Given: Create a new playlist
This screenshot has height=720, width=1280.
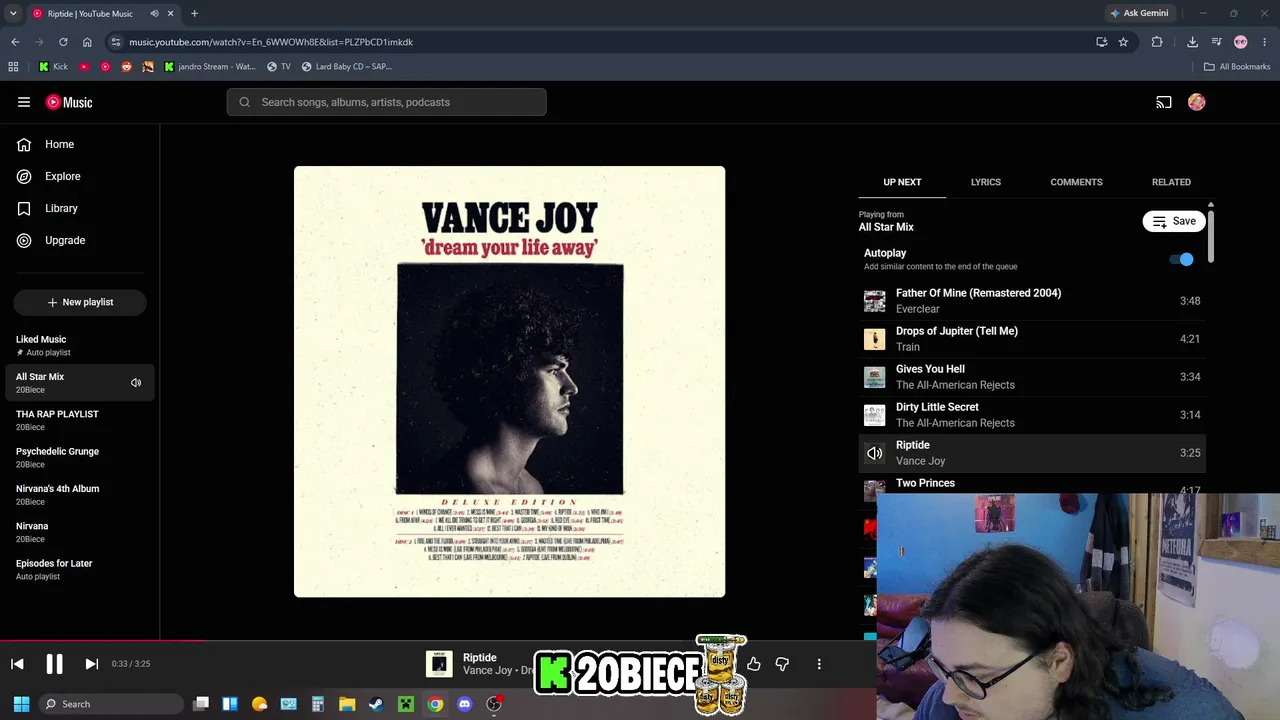Looking at the screenshot, I should 80,302.
